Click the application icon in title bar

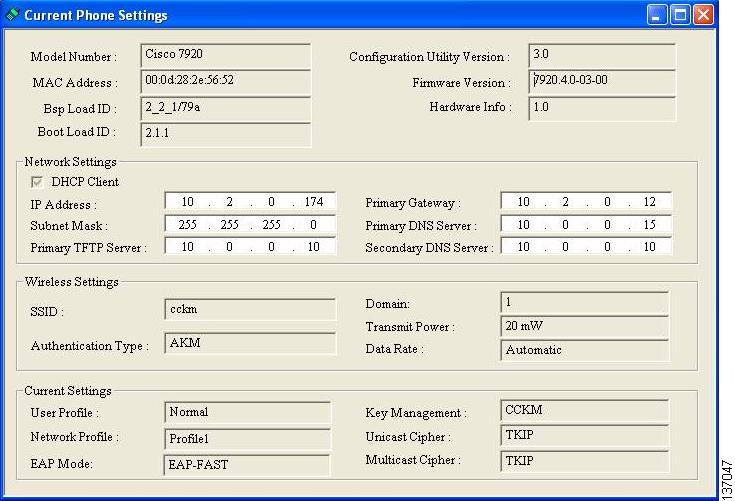pyautogui.click(x=11, y=15)
